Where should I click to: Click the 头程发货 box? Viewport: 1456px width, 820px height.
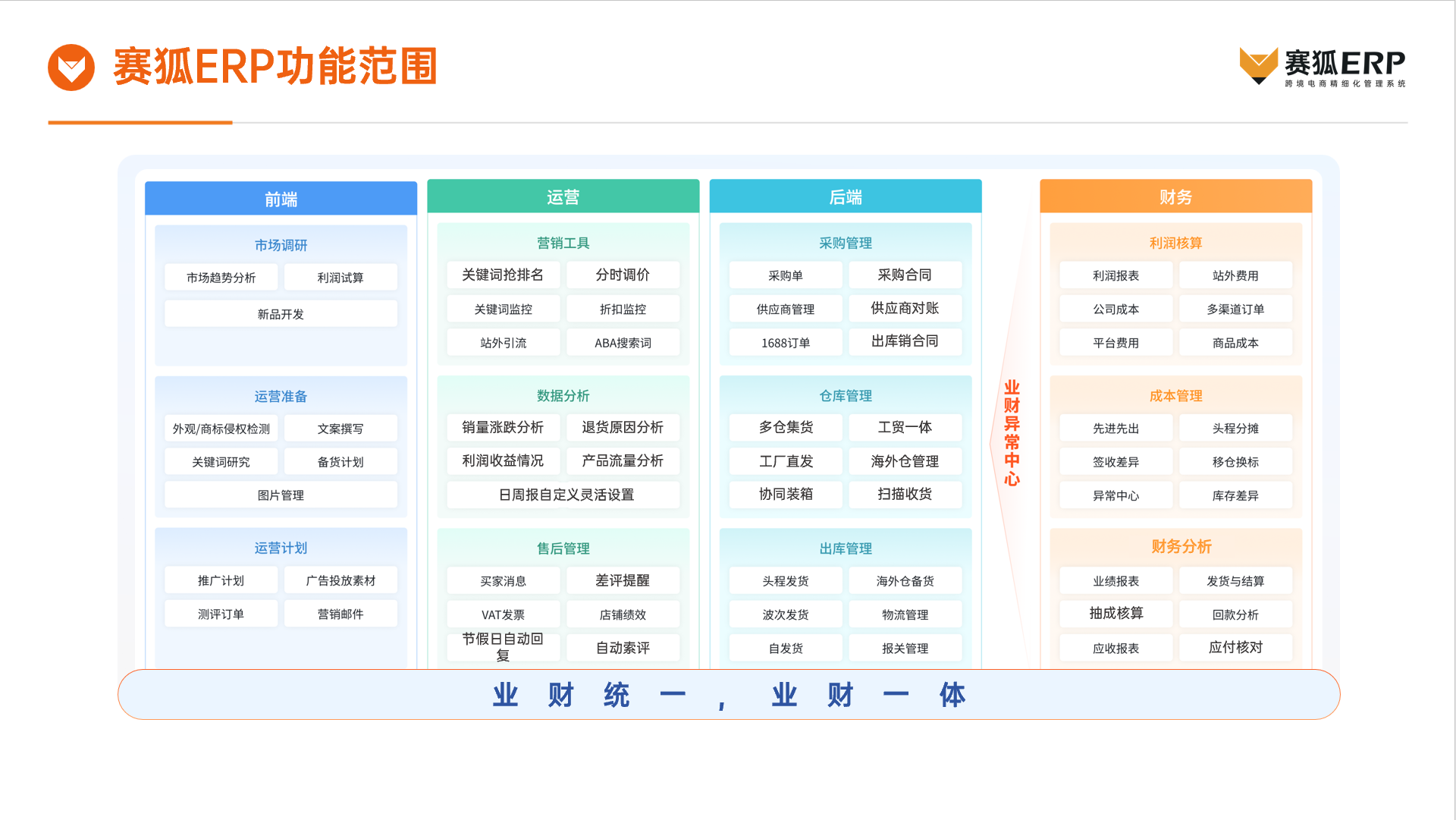tap(786, 581)
